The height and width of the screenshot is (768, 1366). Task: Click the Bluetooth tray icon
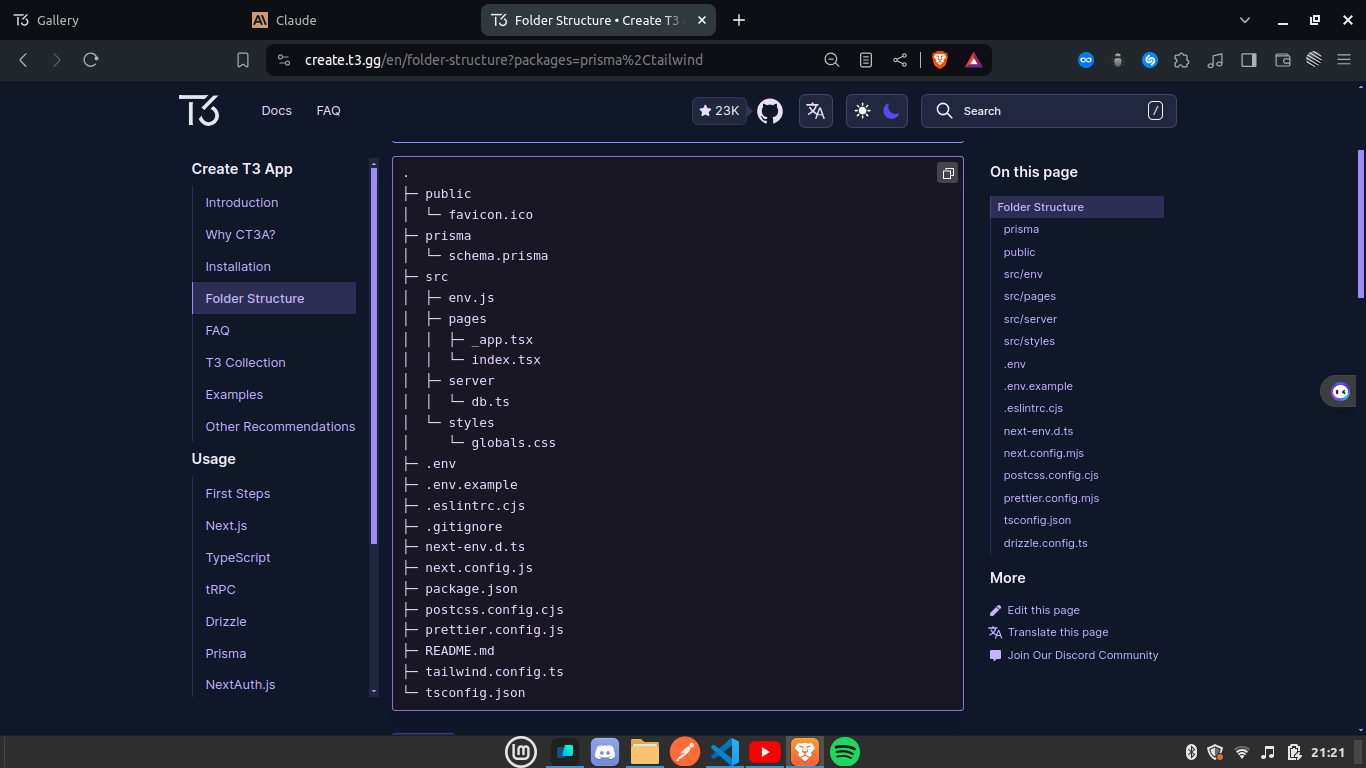pos(1191,752)
